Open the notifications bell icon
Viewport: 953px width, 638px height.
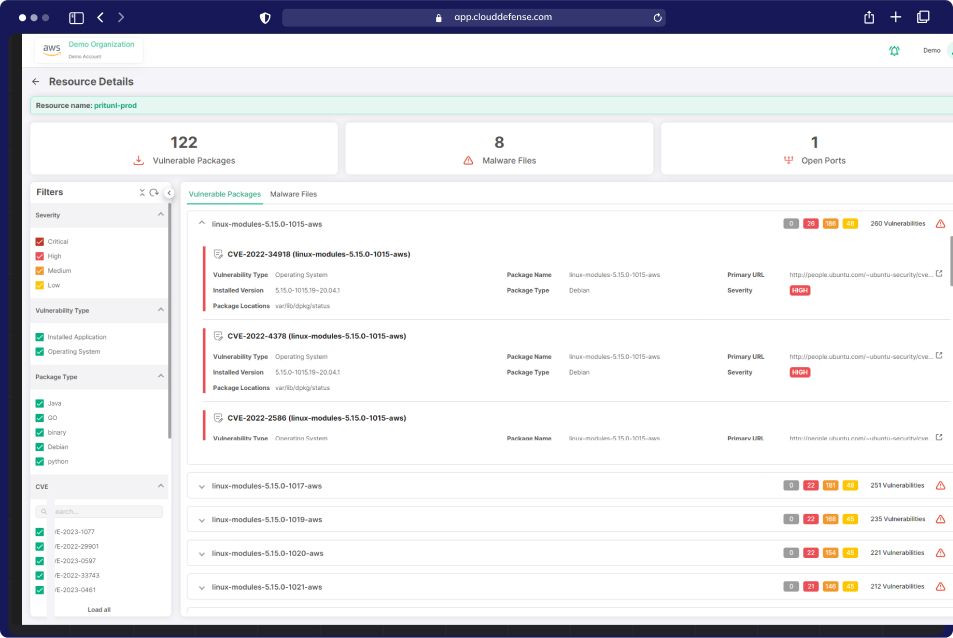pyautogui.click(x=894, y=50)
